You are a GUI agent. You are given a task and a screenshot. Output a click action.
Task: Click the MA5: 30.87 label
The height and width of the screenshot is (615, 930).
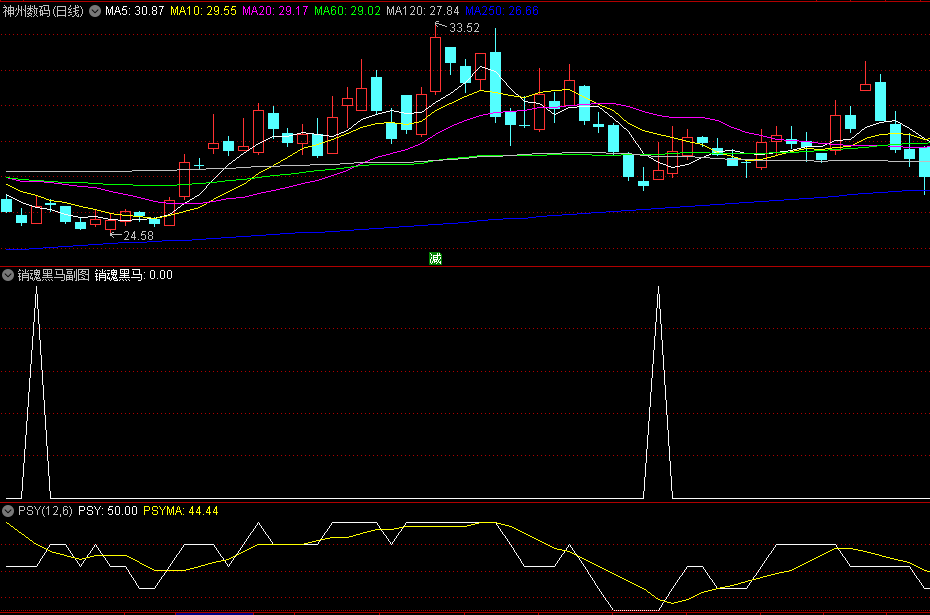pyautogui.click(x=134, y=11)
